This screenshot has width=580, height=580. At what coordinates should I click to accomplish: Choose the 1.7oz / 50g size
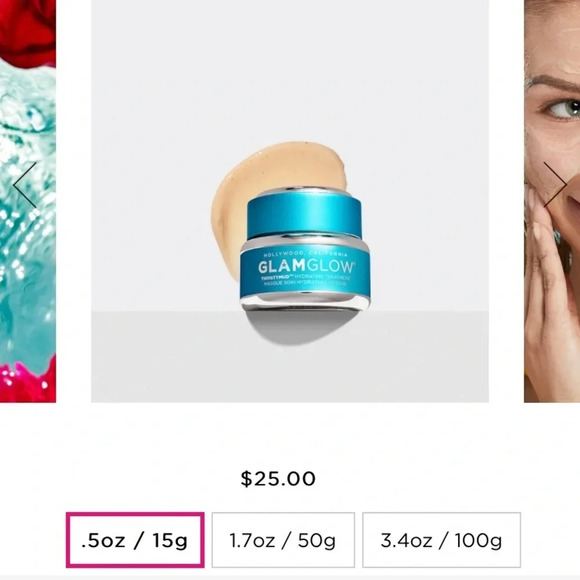click(283, 540)
